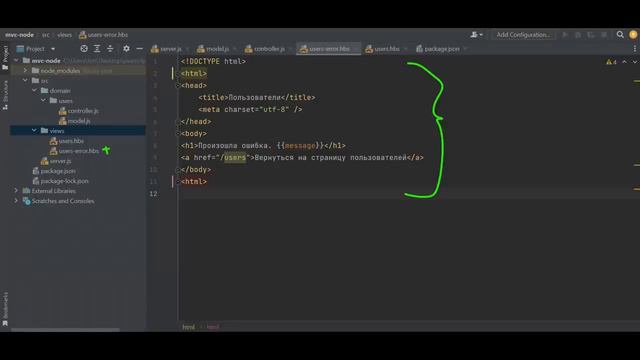Click the Run with Coverage icon

point(591,35)
